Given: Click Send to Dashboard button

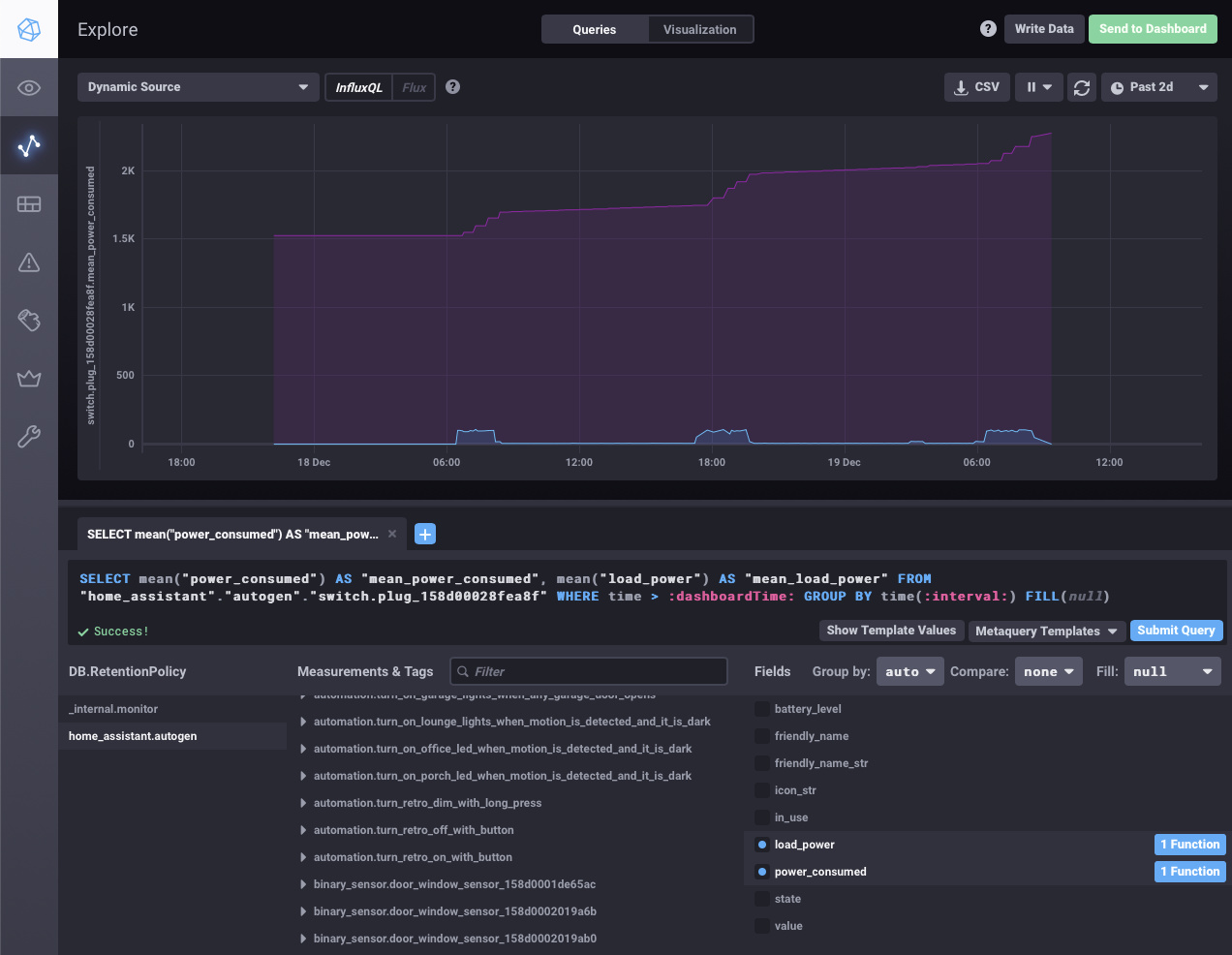Looking at the screenshot, I should pos(1153,29).
